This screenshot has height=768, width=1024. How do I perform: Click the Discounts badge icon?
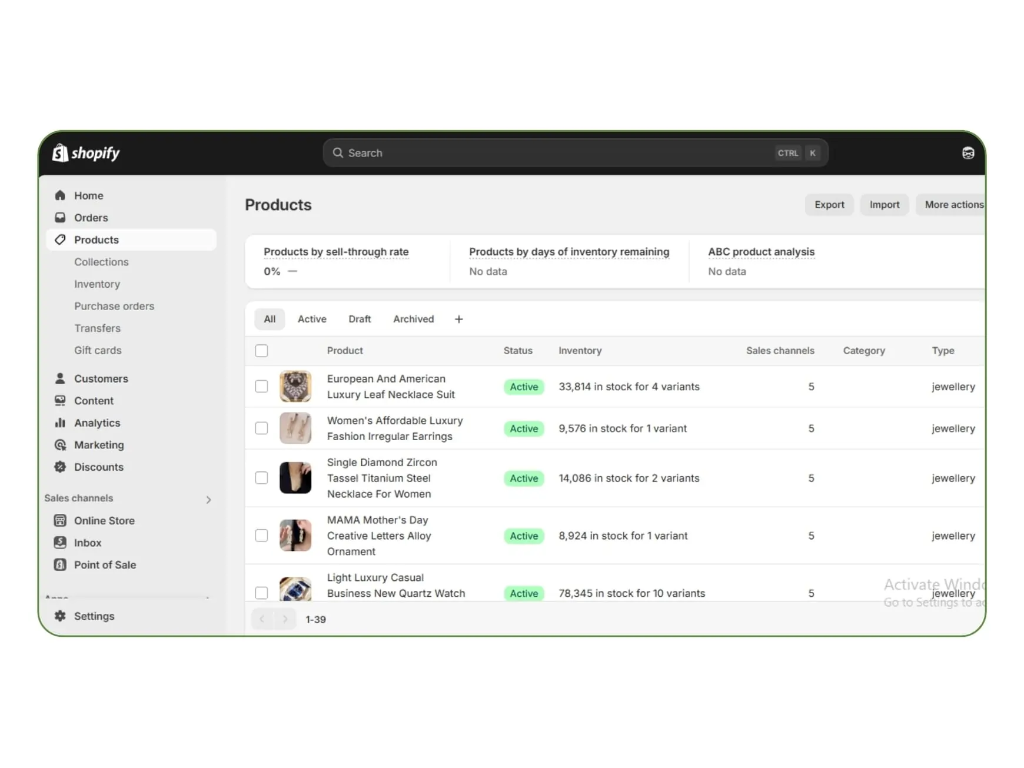[60, 467]
